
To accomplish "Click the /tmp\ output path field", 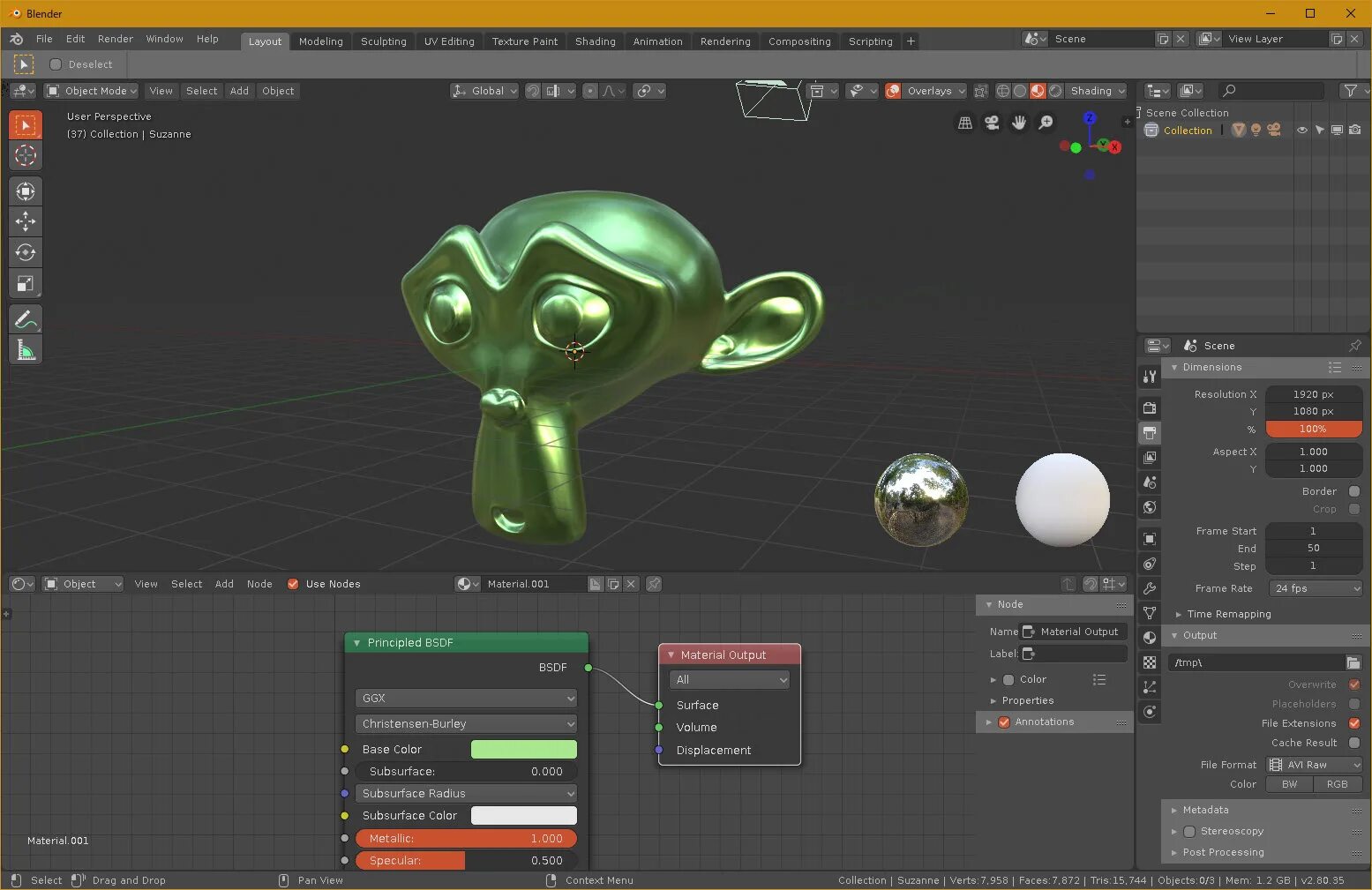I will [1256, 662].
